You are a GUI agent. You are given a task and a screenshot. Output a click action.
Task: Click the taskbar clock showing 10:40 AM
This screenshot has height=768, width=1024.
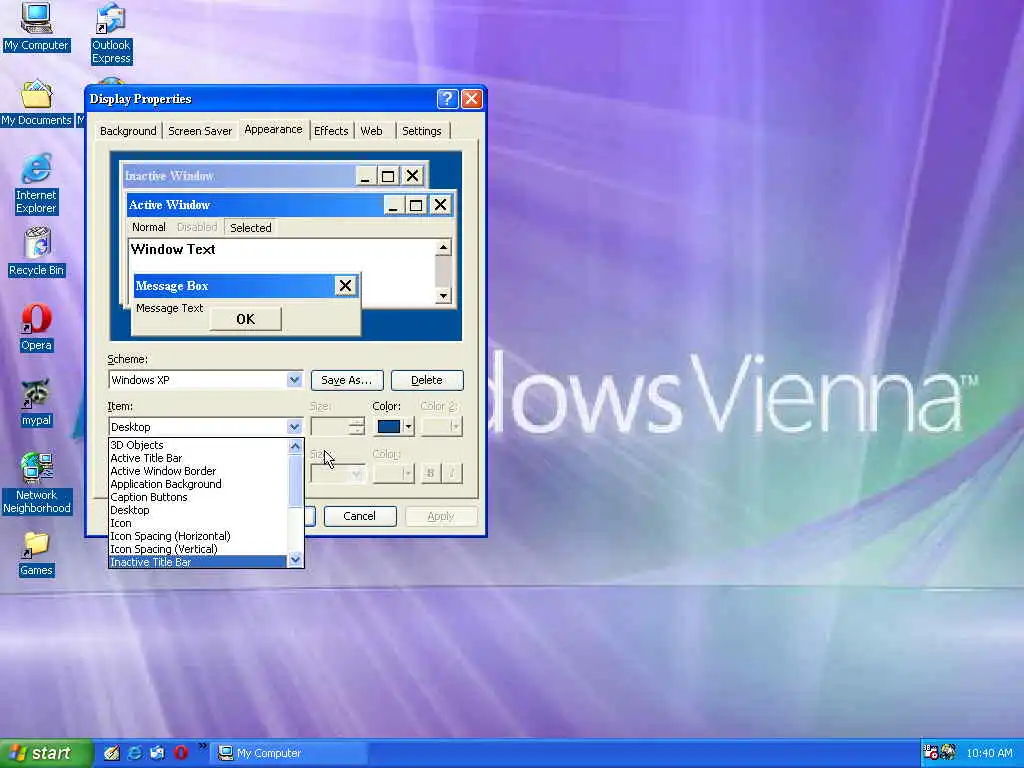(989, 753)
